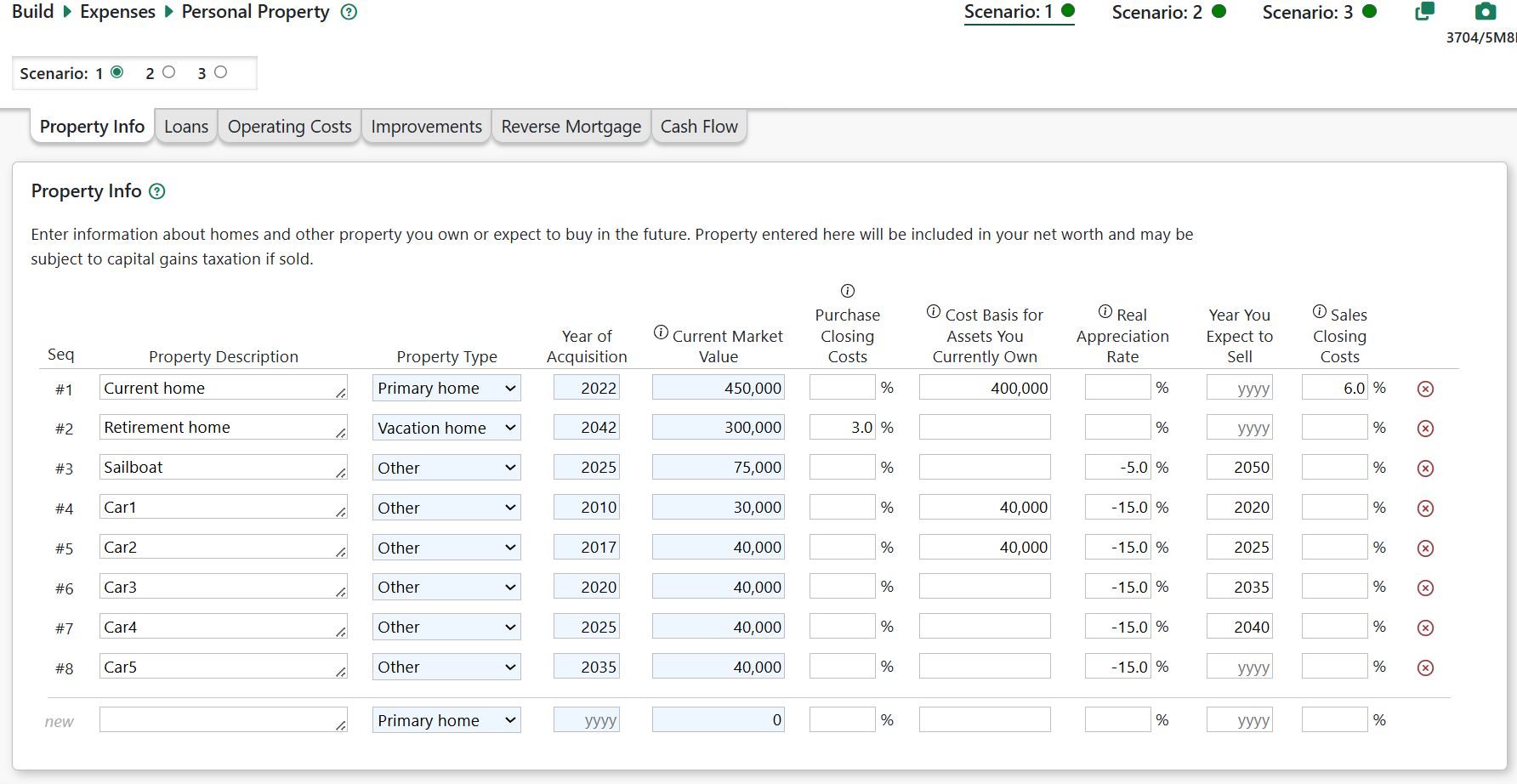Click the help icon beside Property Info heading
This screenshot has height=784, width=1517.
pos(157,191)
